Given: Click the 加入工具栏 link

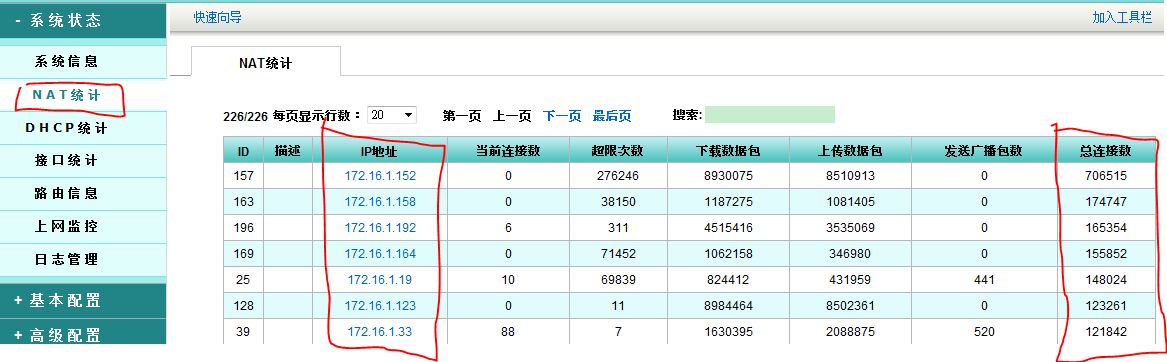Looking at the screenshot, I should pyautogui.click(x=1122, y=17).
